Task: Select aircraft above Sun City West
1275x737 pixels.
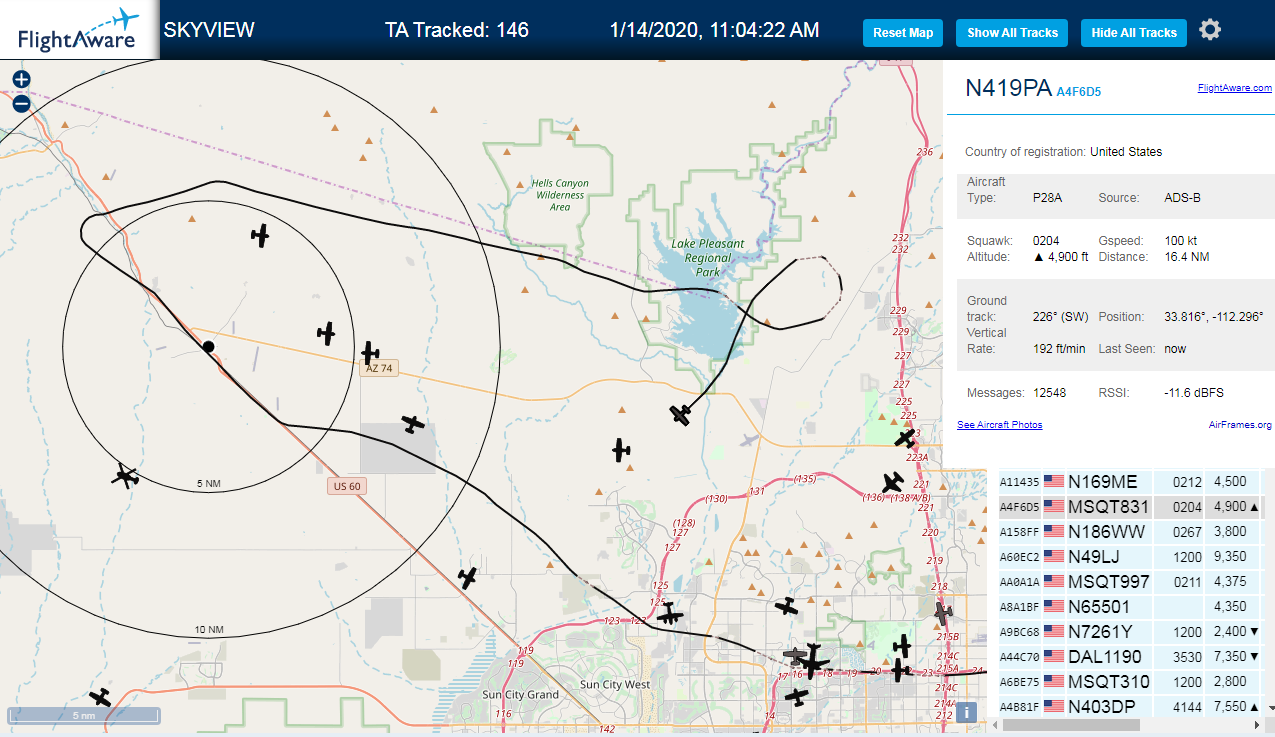Action: (668, 614)
